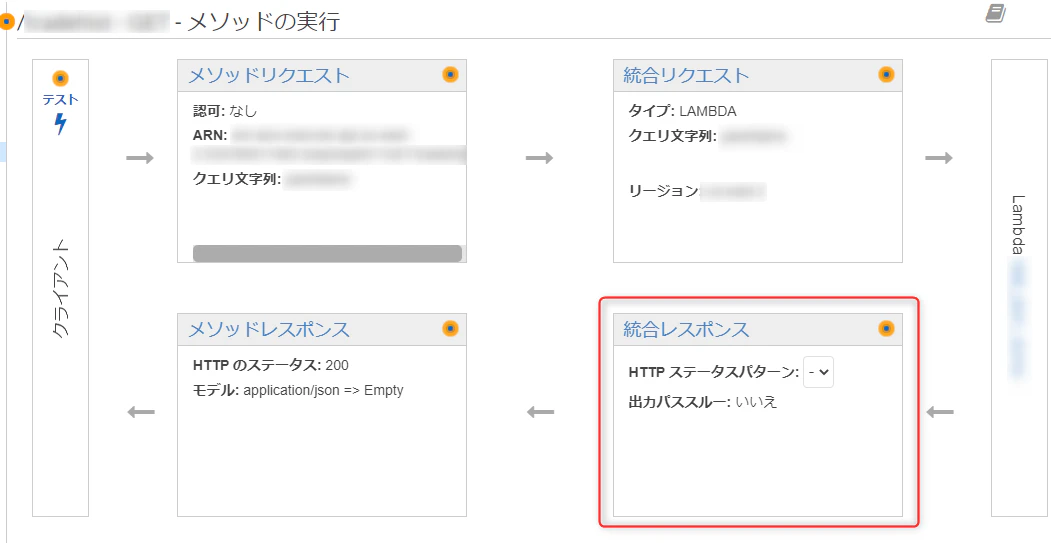Click the horizontal scrollbar in メソッドリクエスト box
Viewport: 1051px width, 543px height.
click(327, 253)
